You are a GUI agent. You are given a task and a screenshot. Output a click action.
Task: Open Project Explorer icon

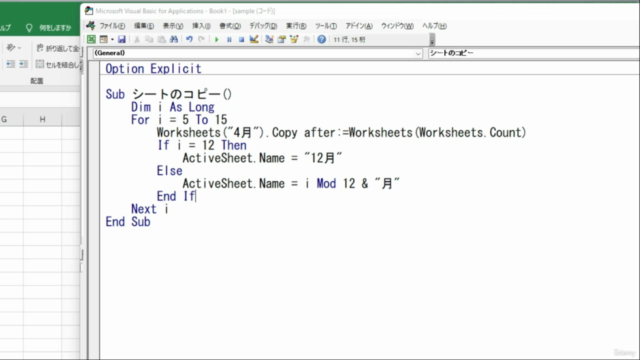269,39
